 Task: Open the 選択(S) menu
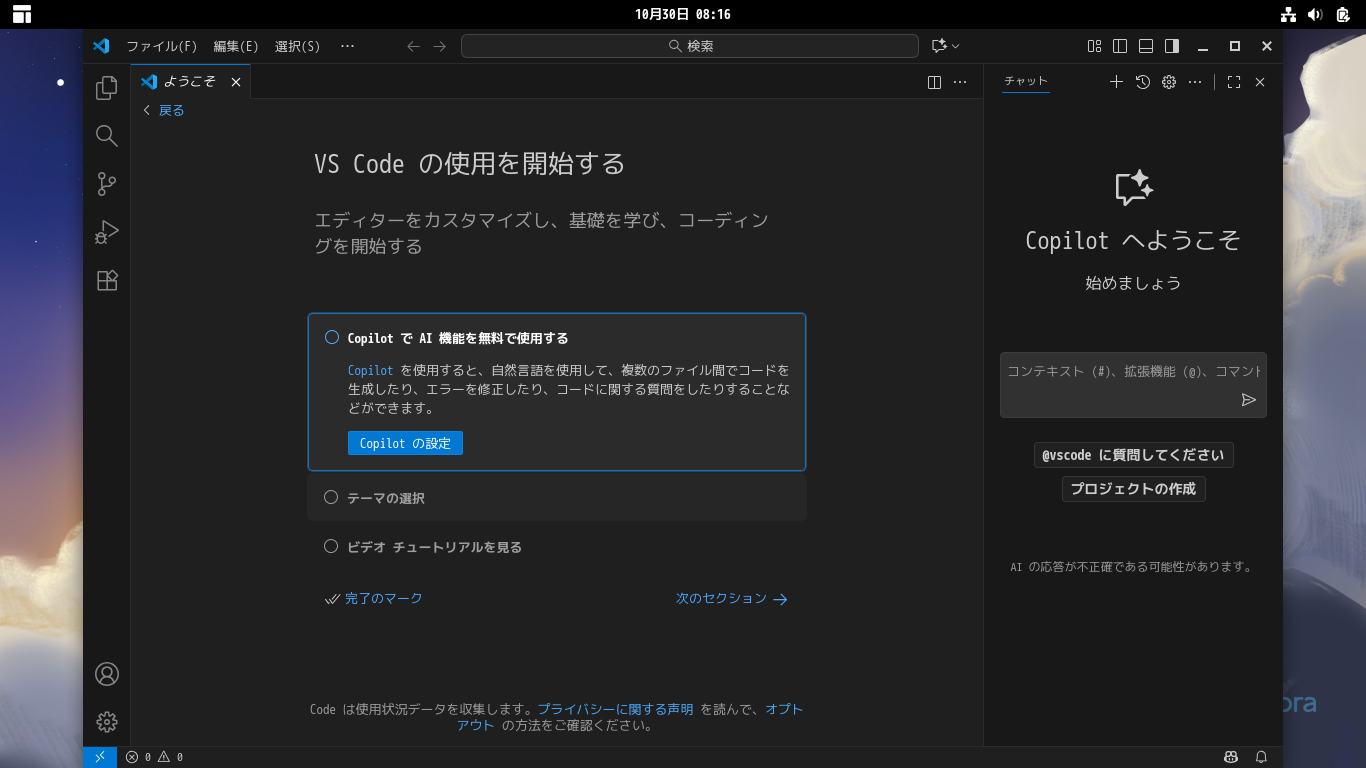click(298, 46)
